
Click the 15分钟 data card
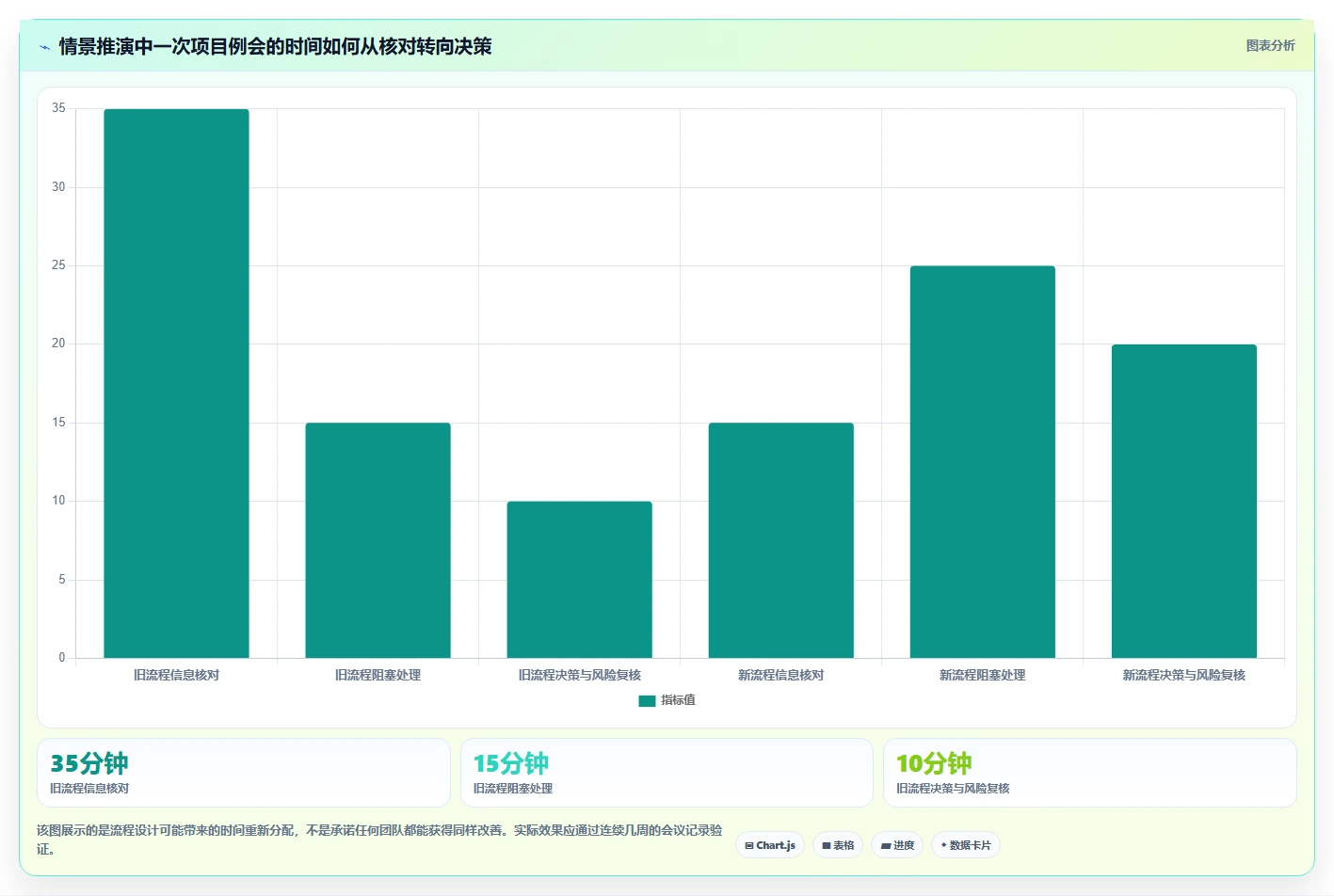coord(667,773)
